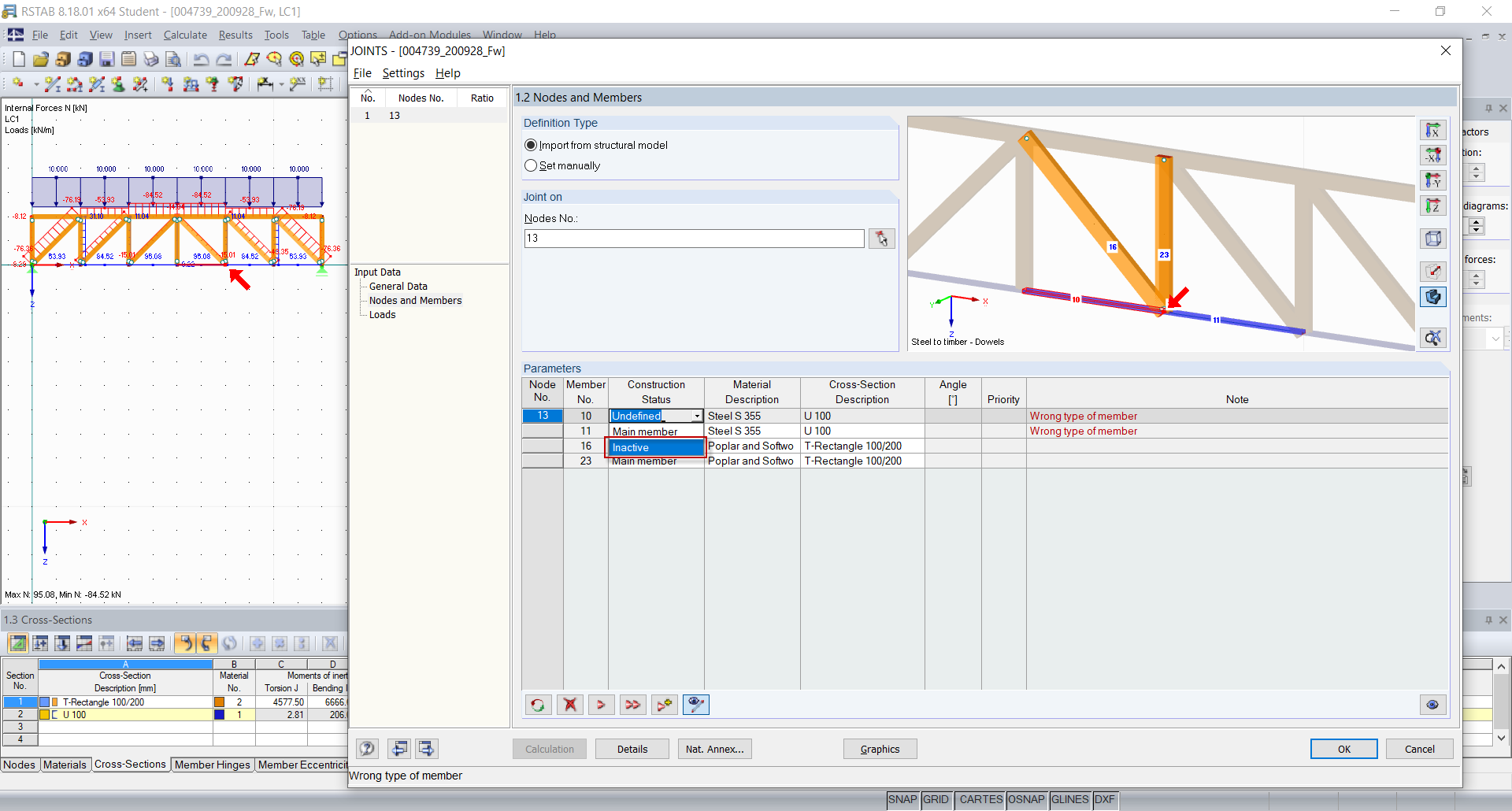Select Import from structural model option
1512x811 pixels.
pos(596,145)
